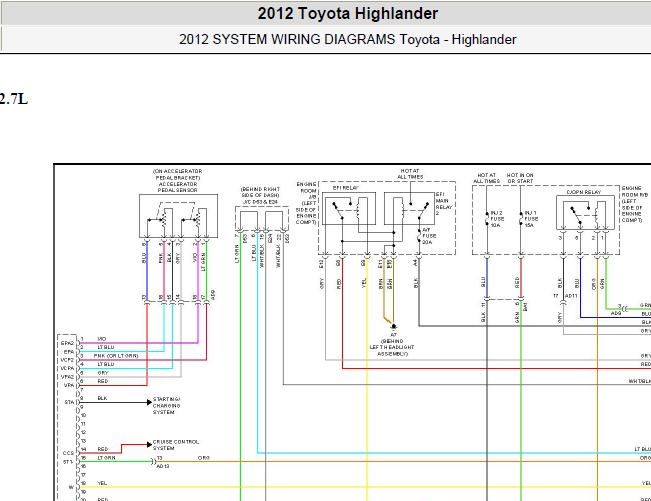This screenshot has height=501, width=651.
Task: Click the "AD11" connector label
Action: pyautogui.click(x=571, y=296)
